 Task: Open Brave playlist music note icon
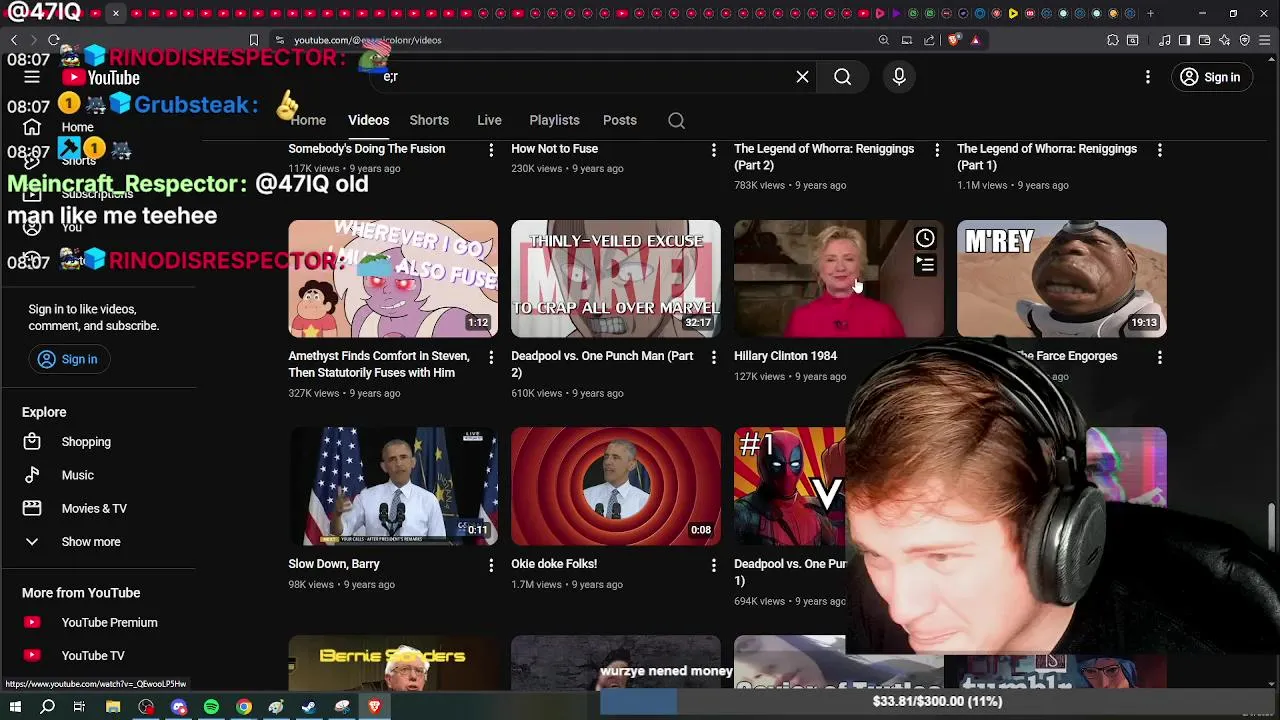(x=1165, y=40)
